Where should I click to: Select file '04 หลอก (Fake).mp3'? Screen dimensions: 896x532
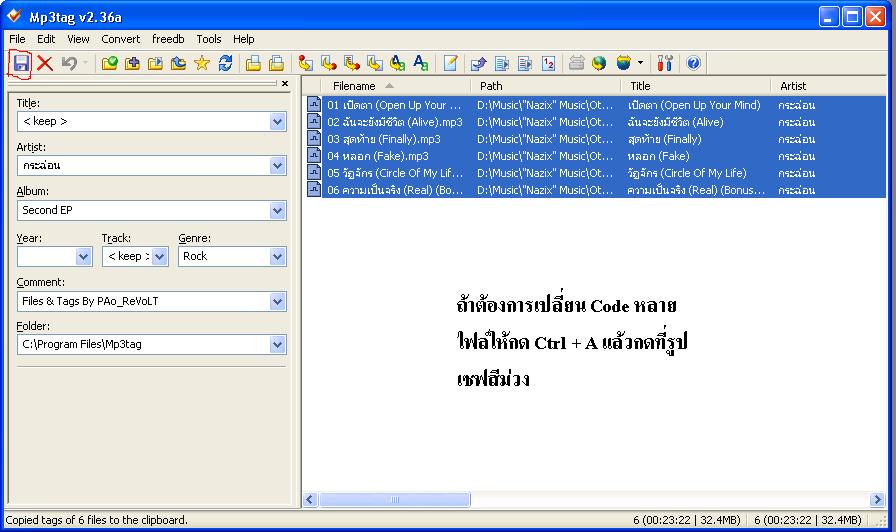[378, 156]
